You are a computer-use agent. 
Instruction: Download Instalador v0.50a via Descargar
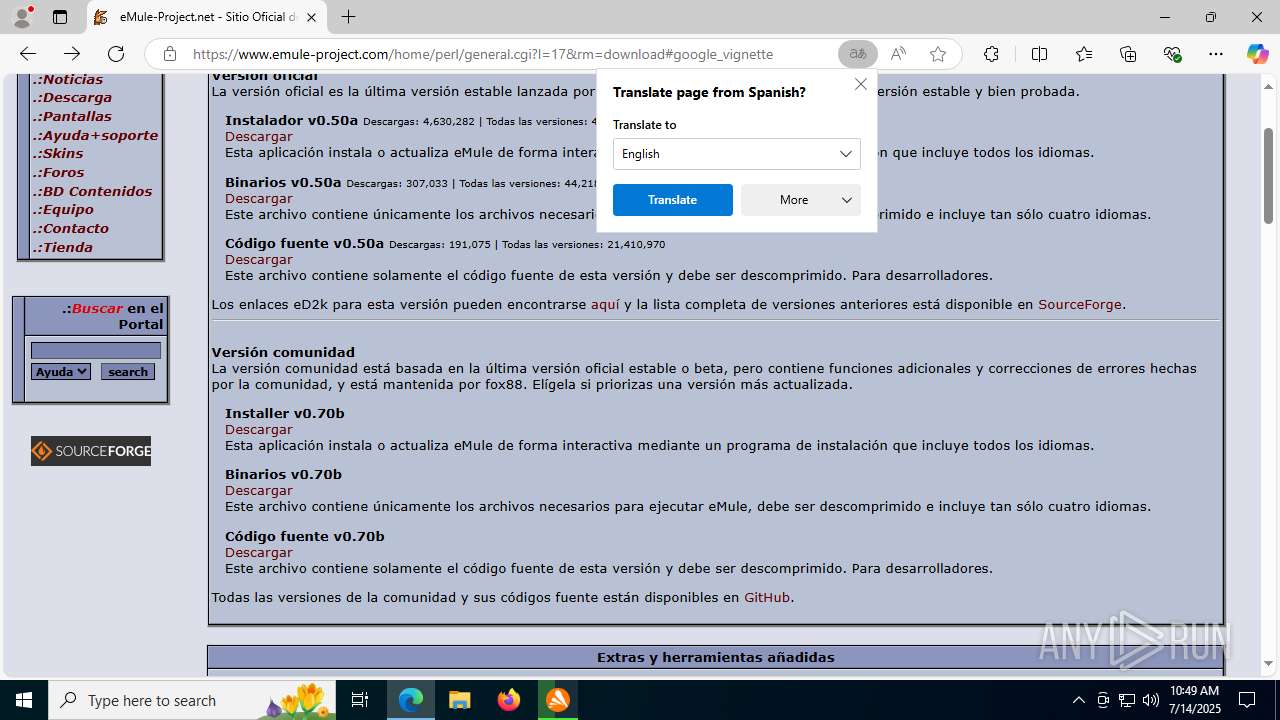click(x=259, y=136)
